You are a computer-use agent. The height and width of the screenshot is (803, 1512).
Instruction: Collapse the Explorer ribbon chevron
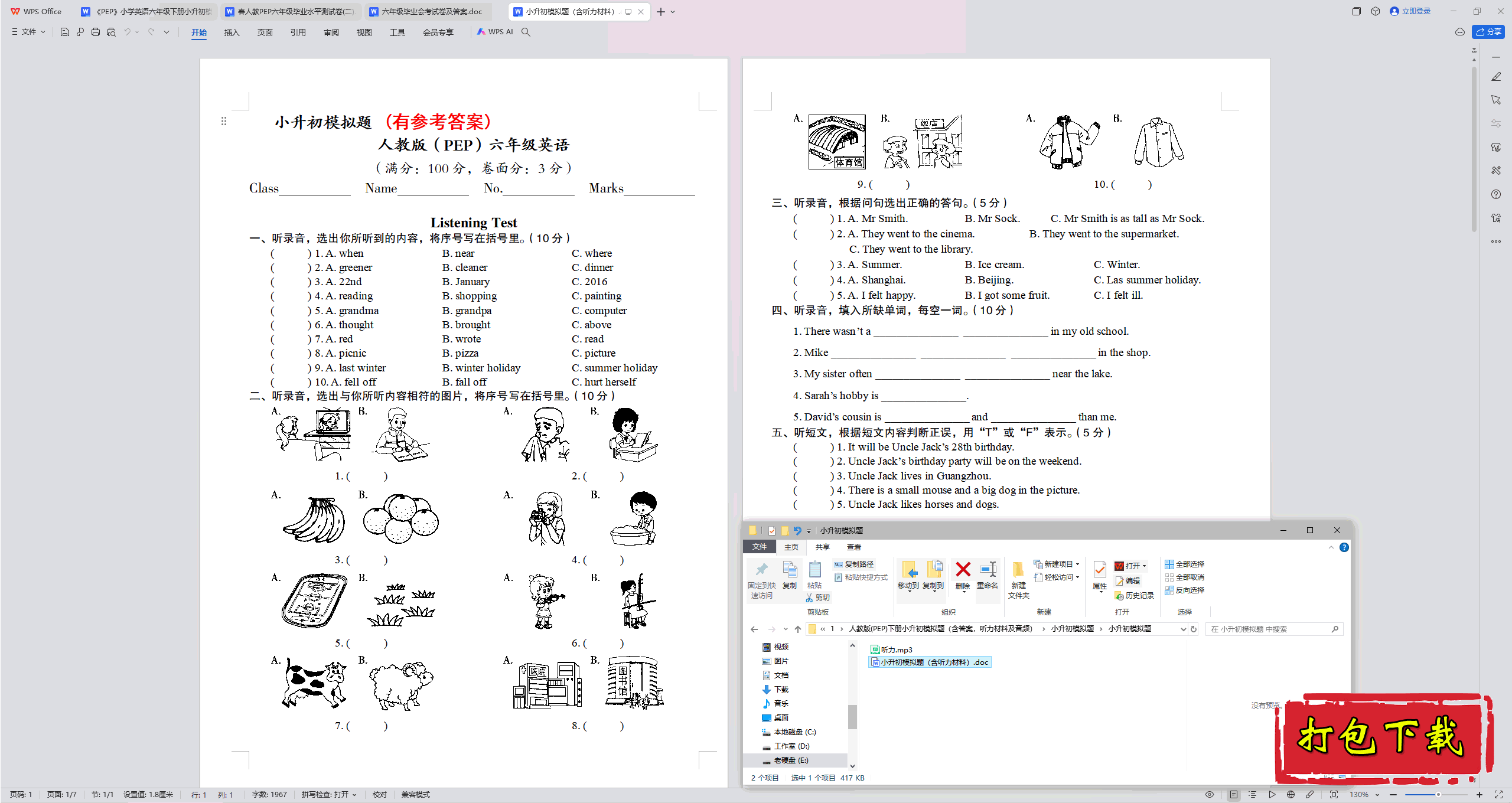coord(1331,547)
